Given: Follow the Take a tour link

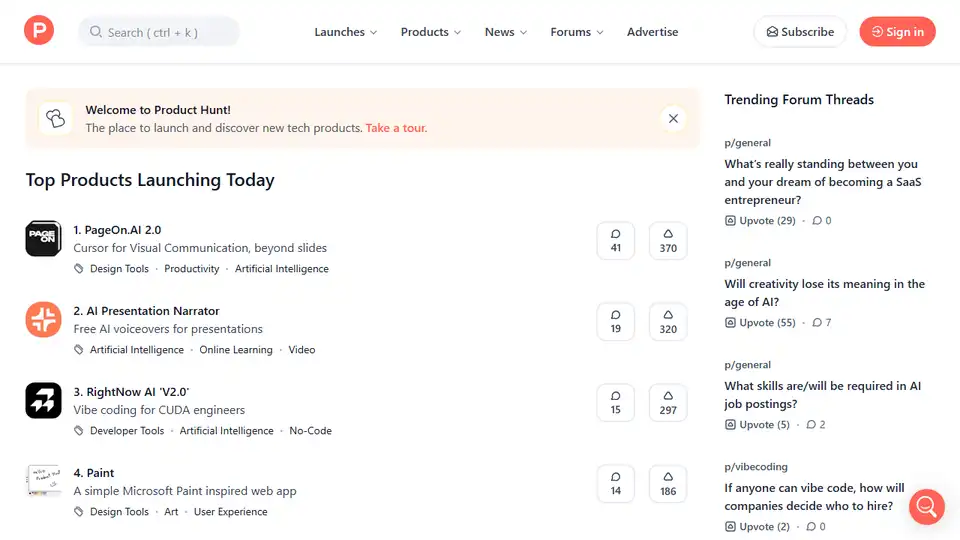Looking at the screenshot, I should click(396, 128).
